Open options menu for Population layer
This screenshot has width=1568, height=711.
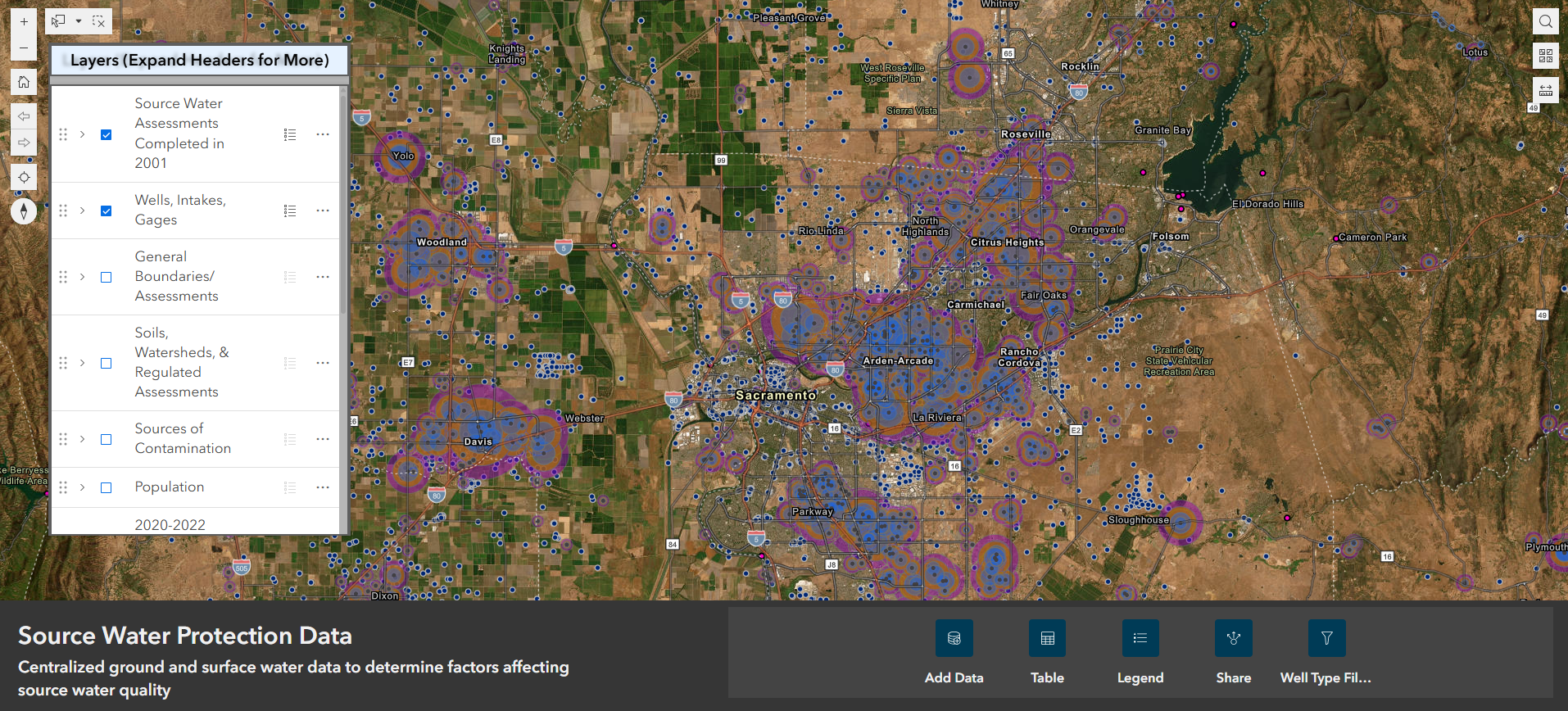(323, 487)
